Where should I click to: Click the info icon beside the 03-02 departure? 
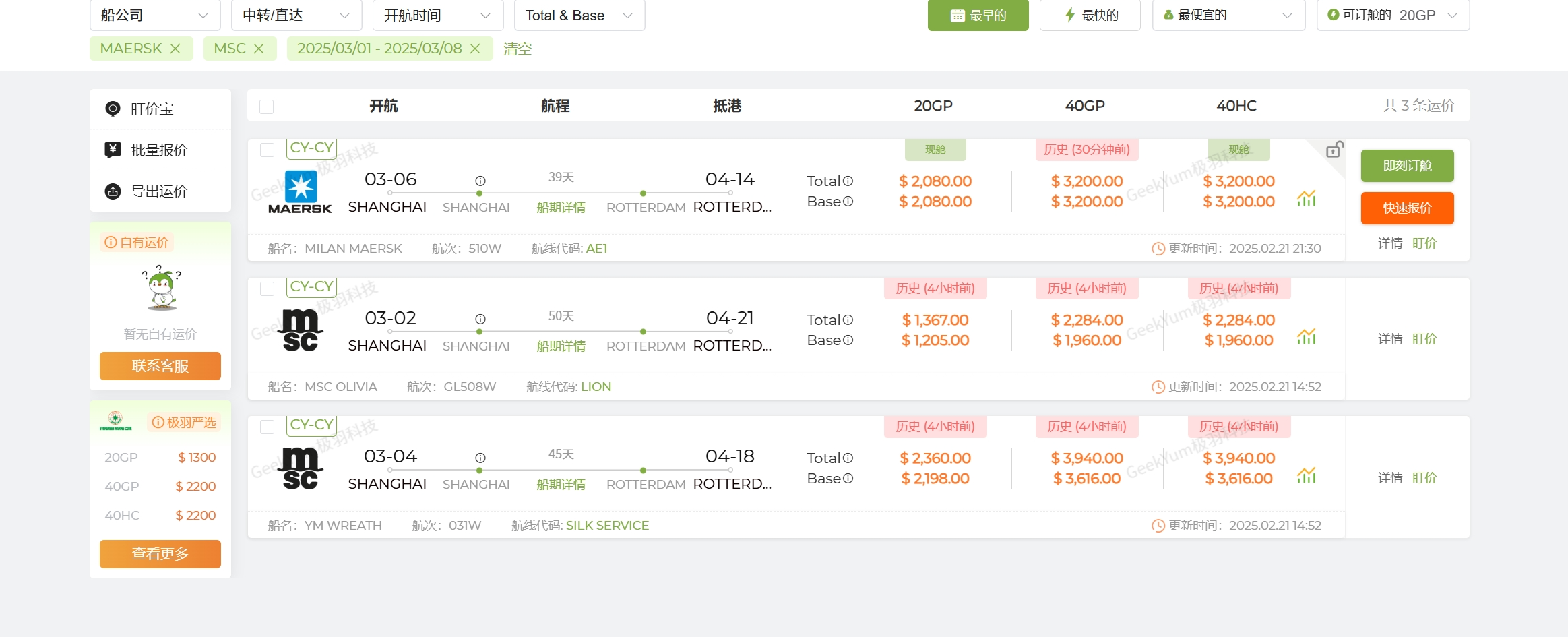point(480,319)
